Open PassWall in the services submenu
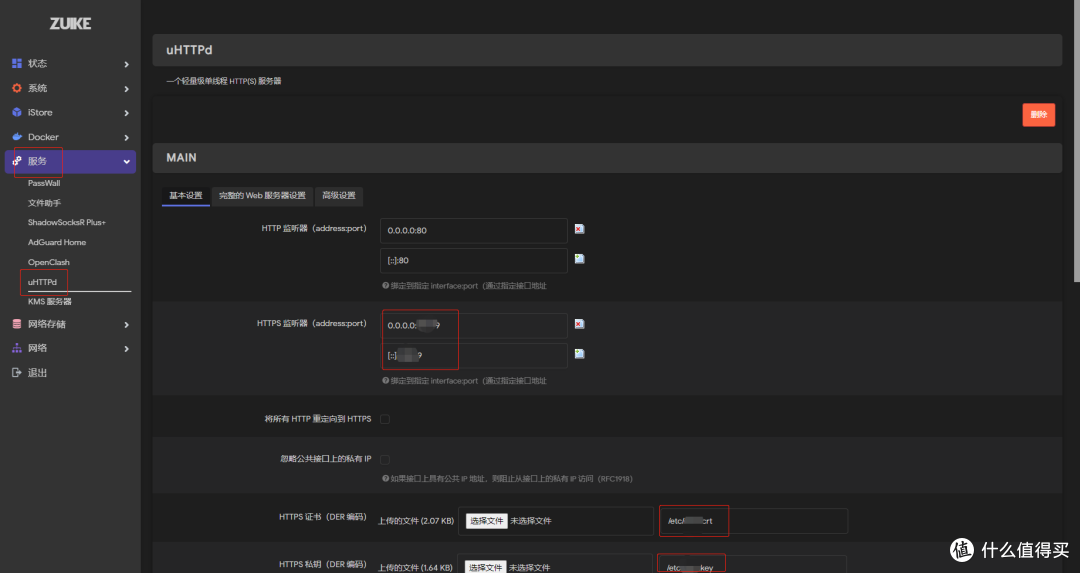The image size is (1080, 573). 44,183
